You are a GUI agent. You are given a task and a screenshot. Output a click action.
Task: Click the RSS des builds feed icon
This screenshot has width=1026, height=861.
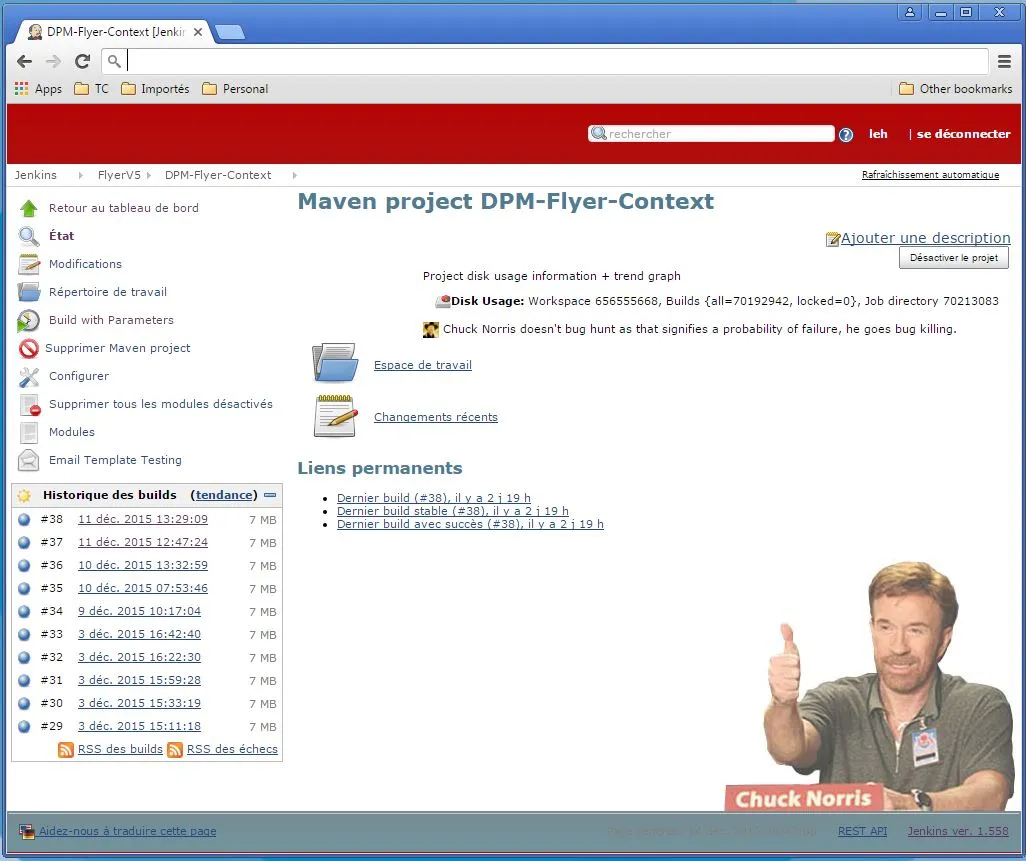65,750
